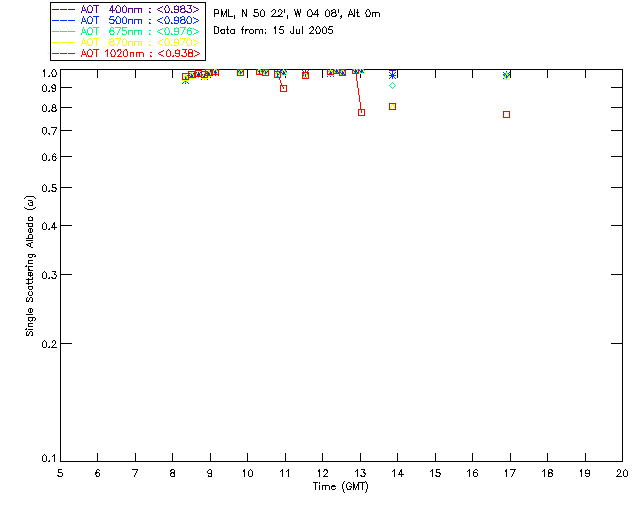Screen dimensions: 640x512
Task: Click the blue asterisk marker near hour 14
Action: [393, 76]
